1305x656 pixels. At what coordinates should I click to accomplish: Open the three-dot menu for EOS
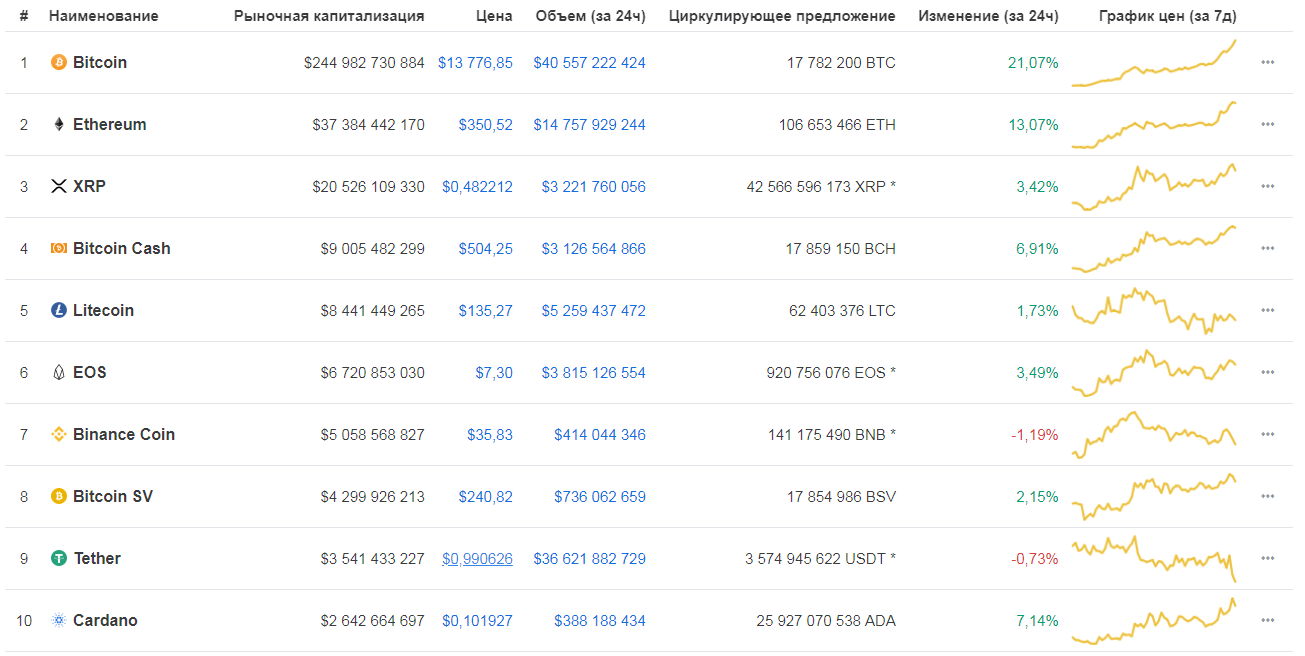pyautogui.click(x=1268, y=372)
